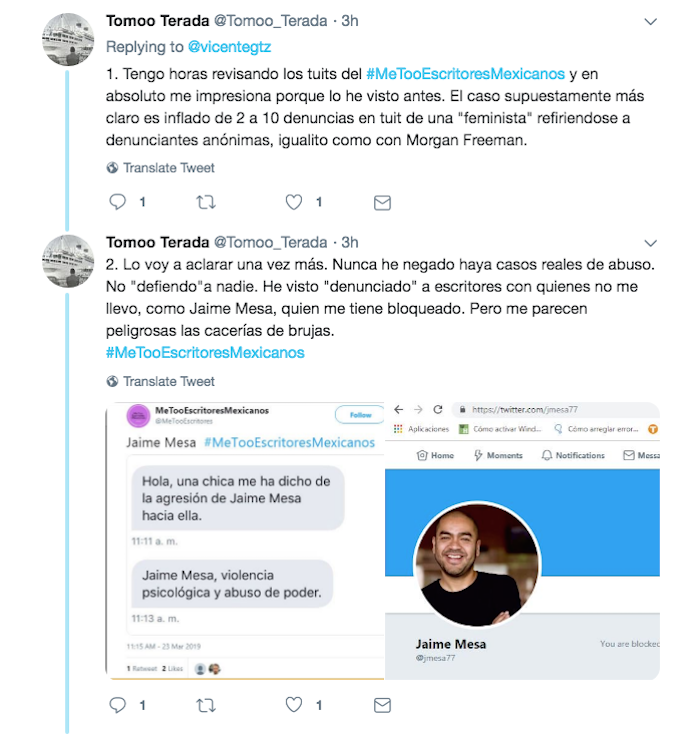700x734 pixels.
Task: Open Tomoo Terada name on second tweet
Action: [x=156, y=242]
